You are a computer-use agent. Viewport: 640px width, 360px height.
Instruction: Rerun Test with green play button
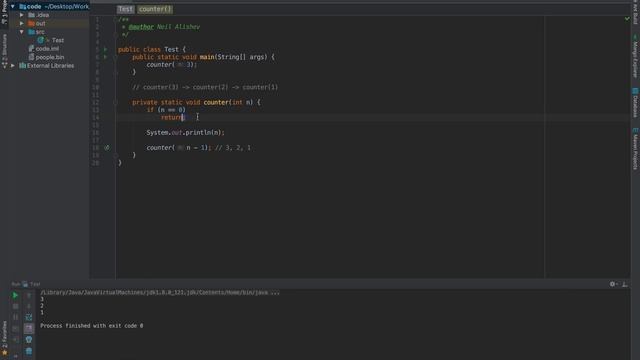click(15, 295)
